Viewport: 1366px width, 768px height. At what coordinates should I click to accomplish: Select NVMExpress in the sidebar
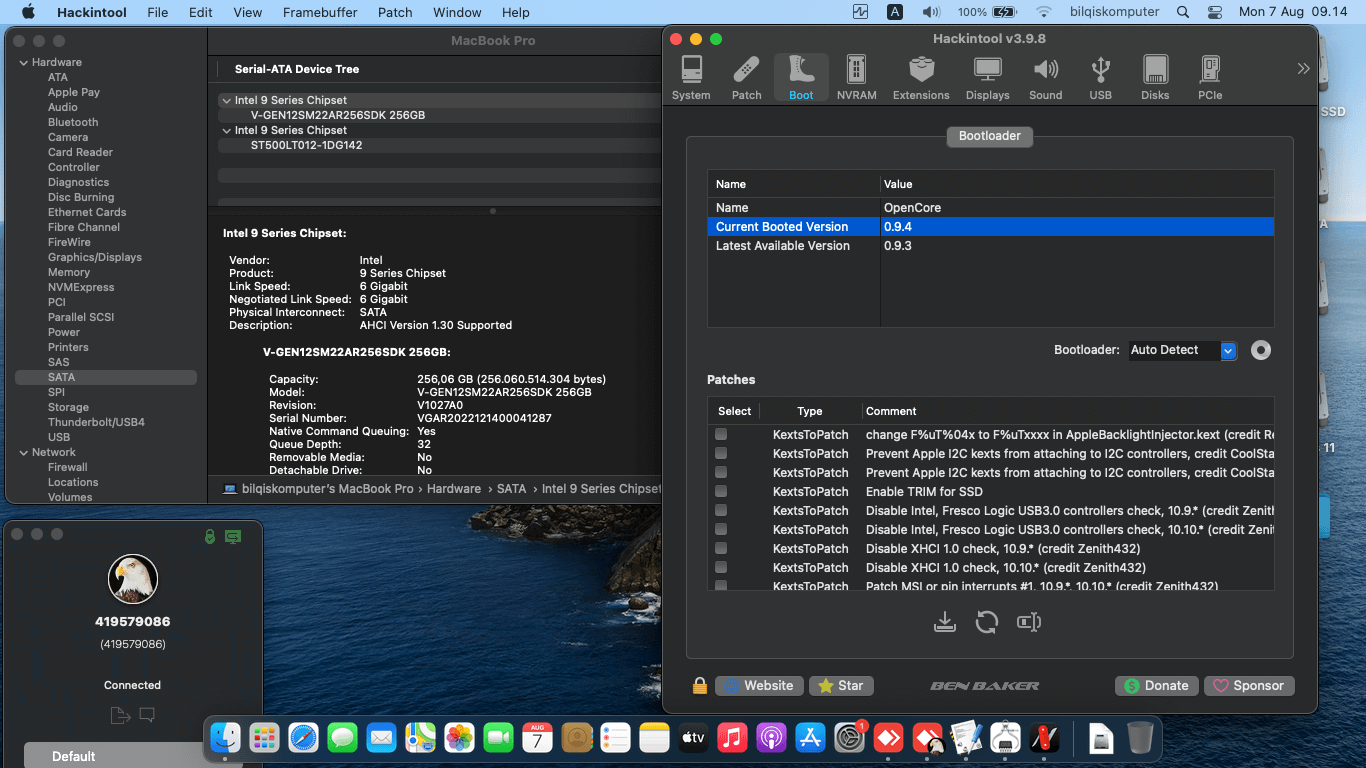(81, 288)
